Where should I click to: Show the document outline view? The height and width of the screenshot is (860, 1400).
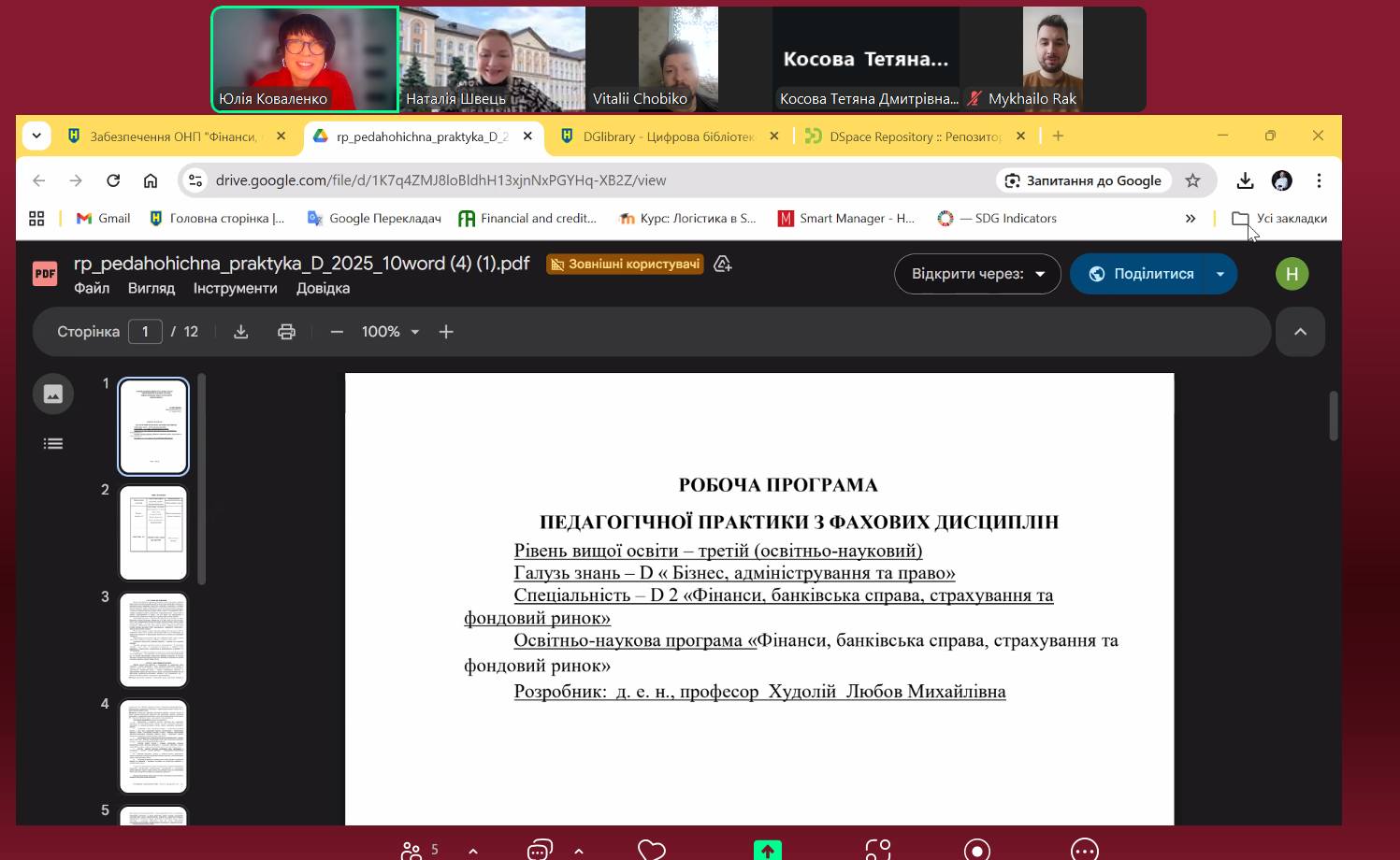coord(53,443)
